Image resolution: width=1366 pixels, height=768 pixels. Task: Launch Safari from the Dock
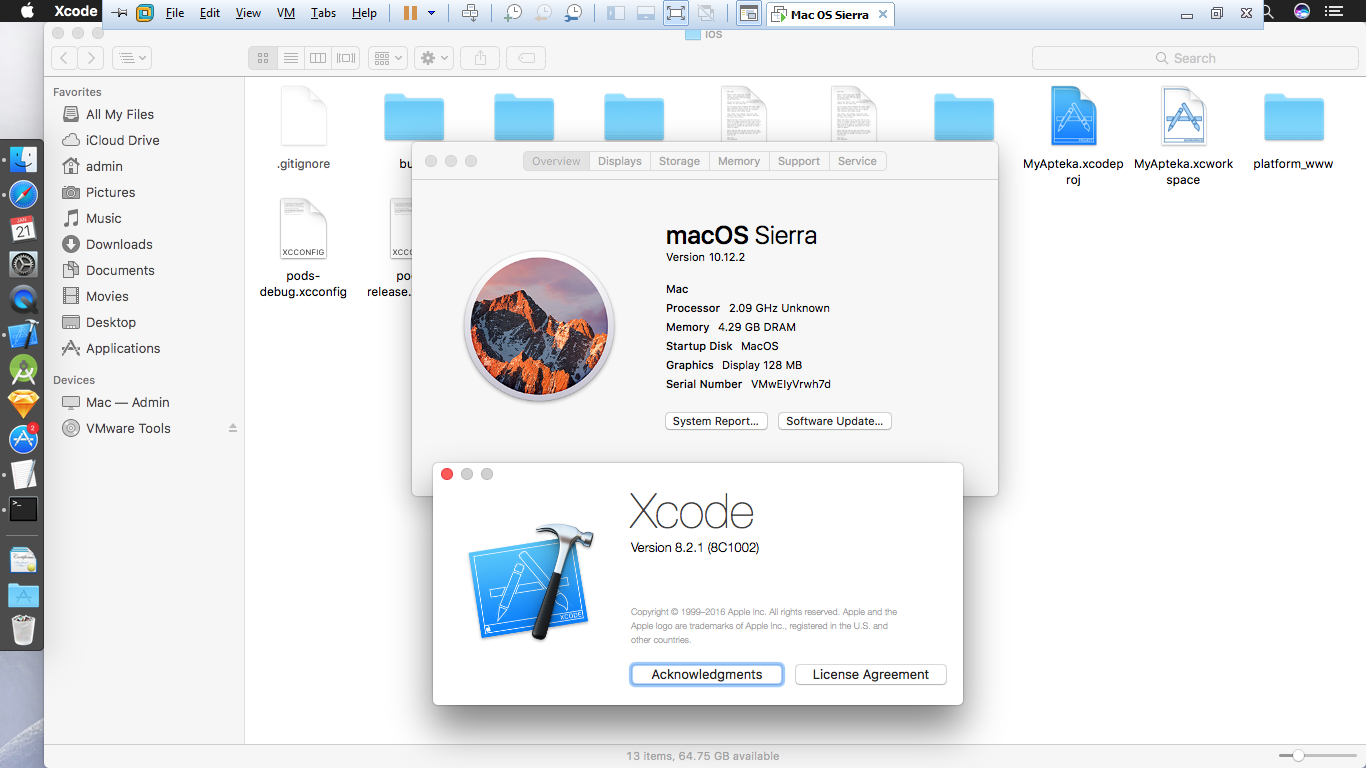point(23,194)
